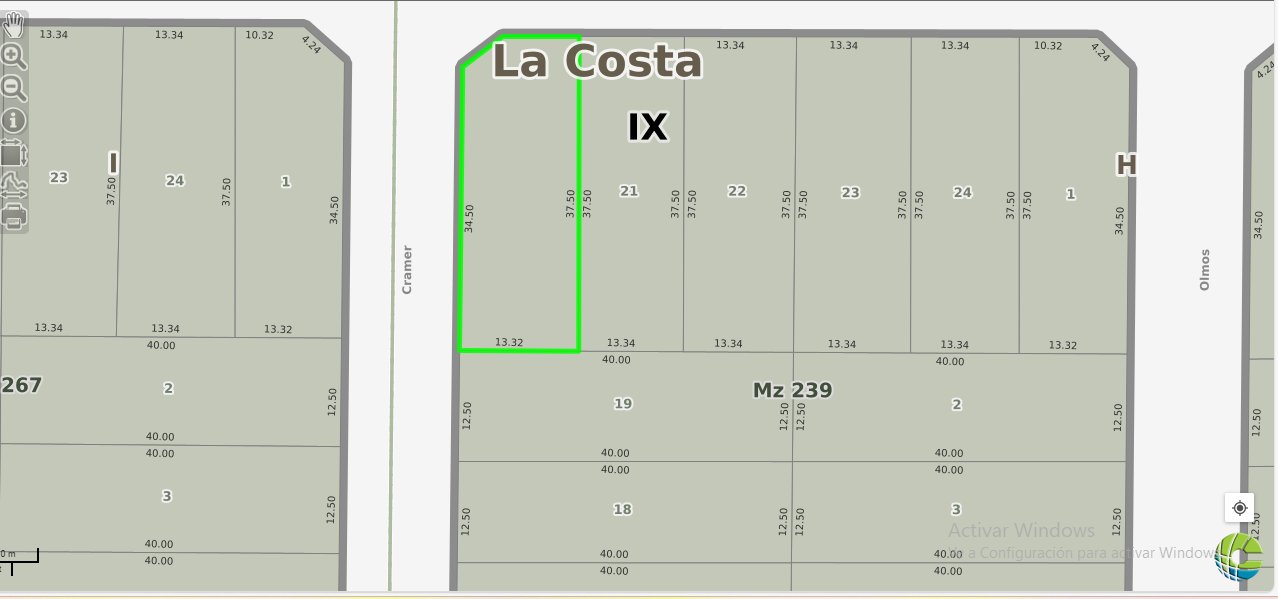The image size is (1278, 599).
Task: Select parcel 24 in left block
Action: point(175,181)
